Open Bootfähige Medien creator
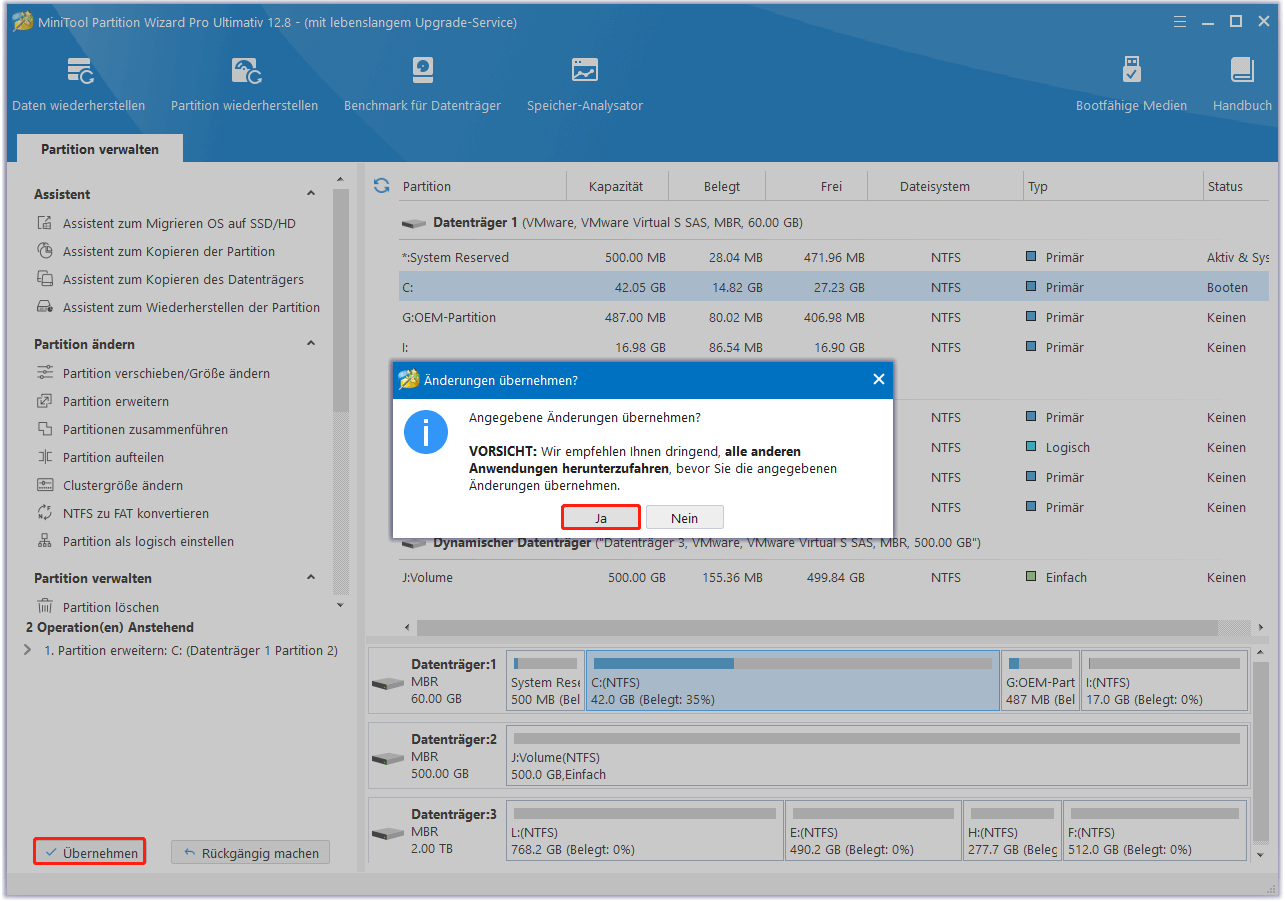Viewport: 1285px width, 902px height. (1131, 84)
